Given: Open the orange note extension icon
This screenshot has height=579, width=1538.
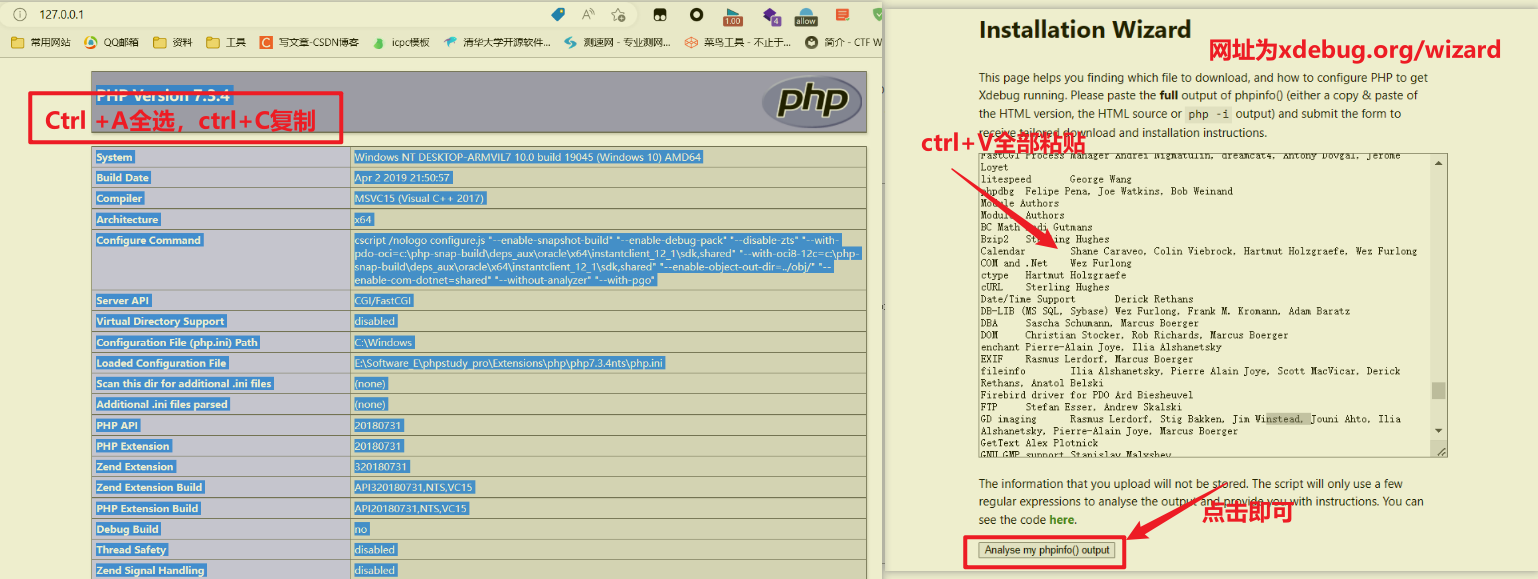Looking at the screenshot, I should click(x=842, y=15).
